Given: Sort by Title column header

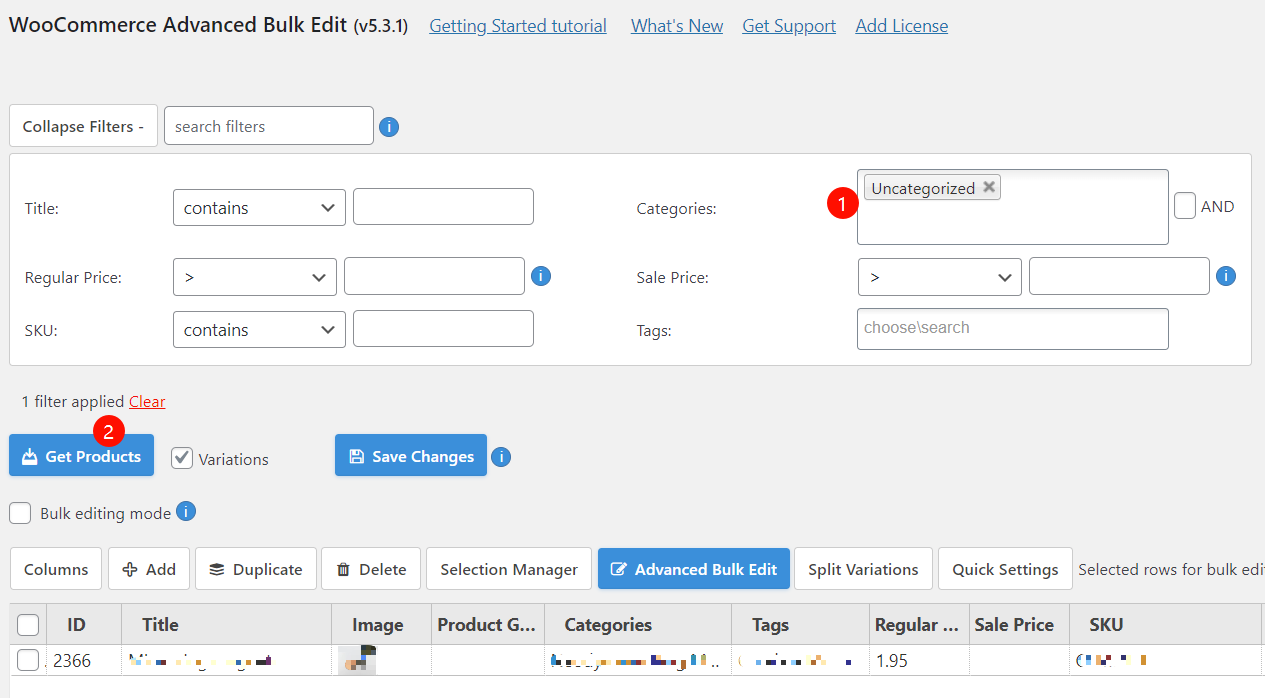Looking at the screenshot, I should 226,624.
